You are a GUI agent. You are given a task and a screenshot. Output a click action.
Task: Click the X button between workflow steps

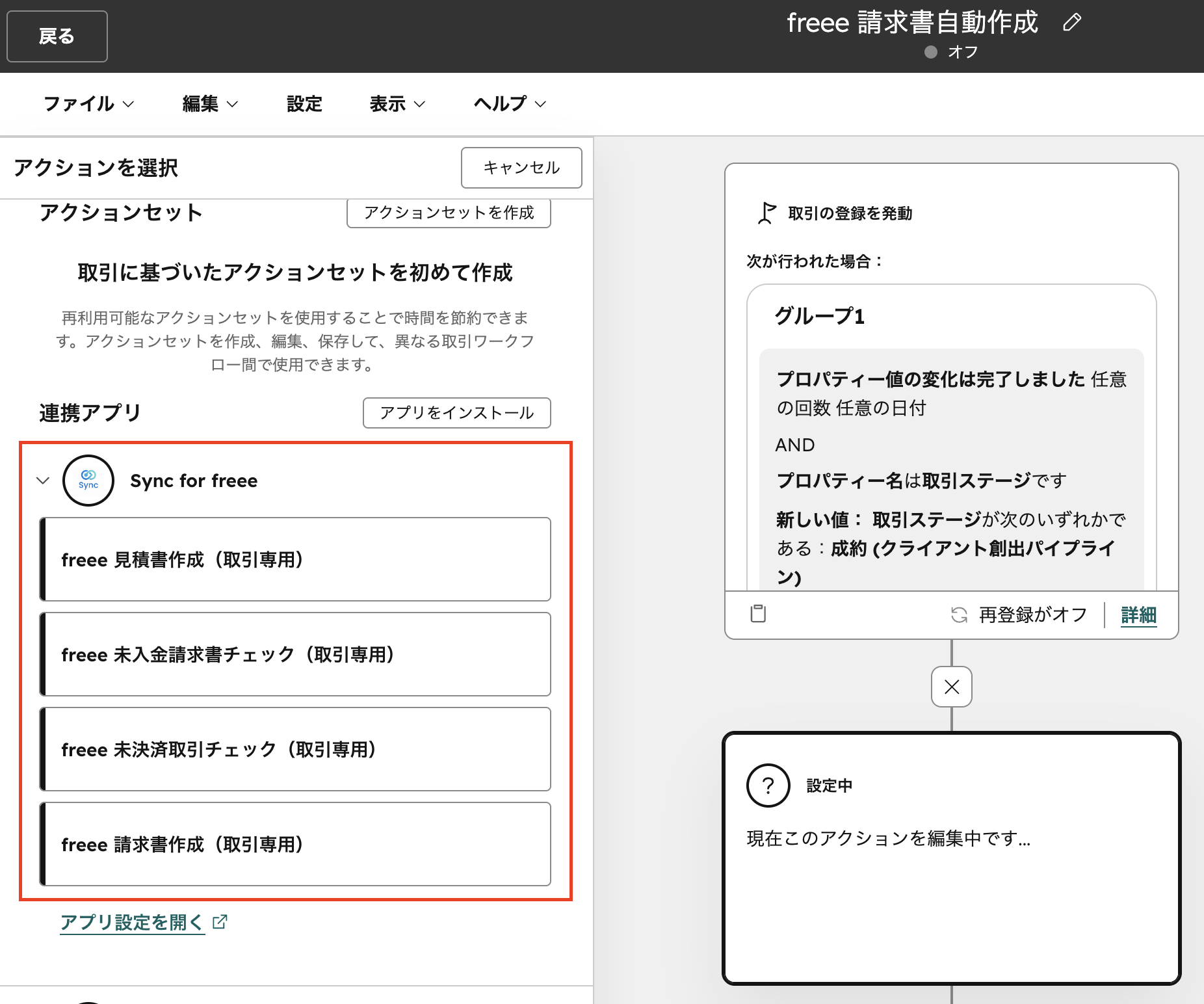click(x=952, y=687)
